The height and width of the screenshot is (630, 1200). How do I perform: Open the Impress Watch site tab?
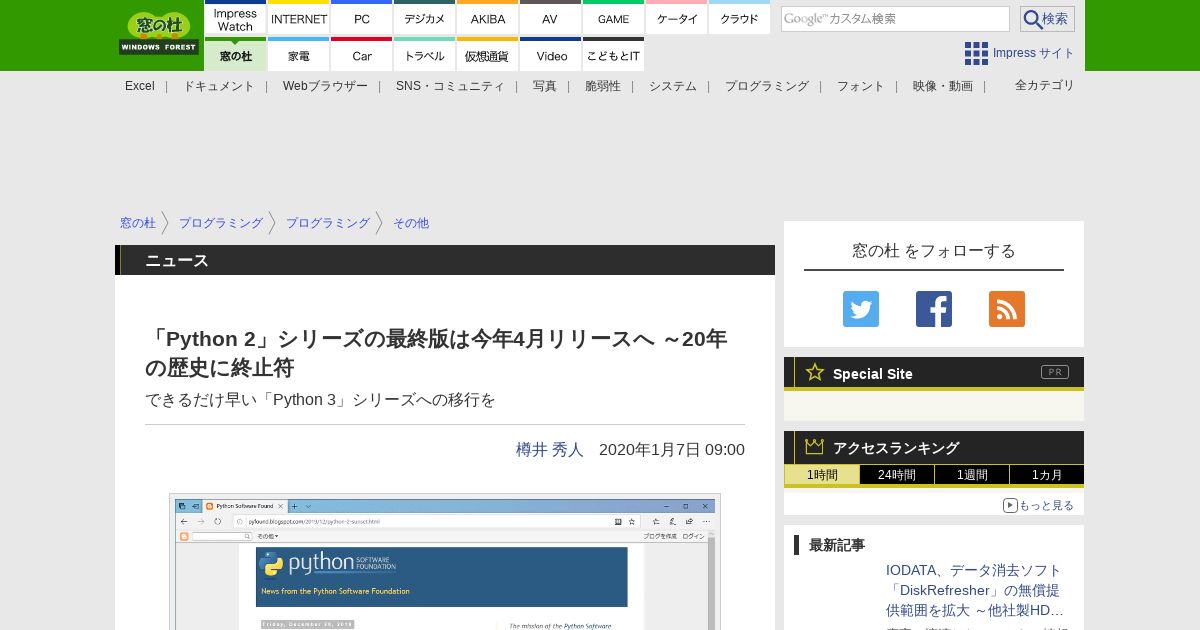coord(236,18)
